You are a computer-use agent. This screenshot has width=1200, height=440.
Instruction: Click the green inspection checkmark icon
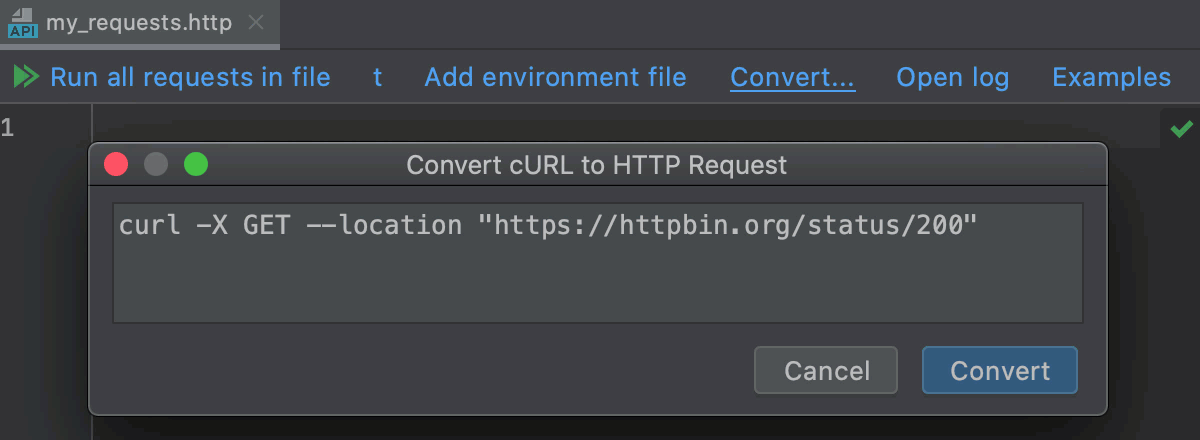click(x=1182, y=128)
